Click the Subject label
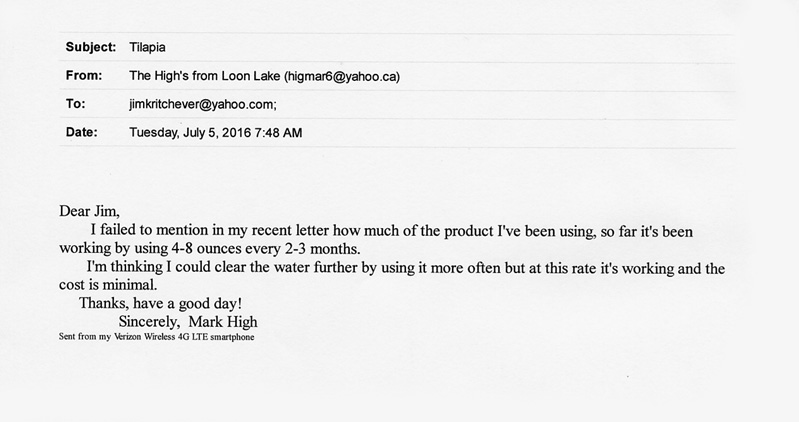 (91, 47)
